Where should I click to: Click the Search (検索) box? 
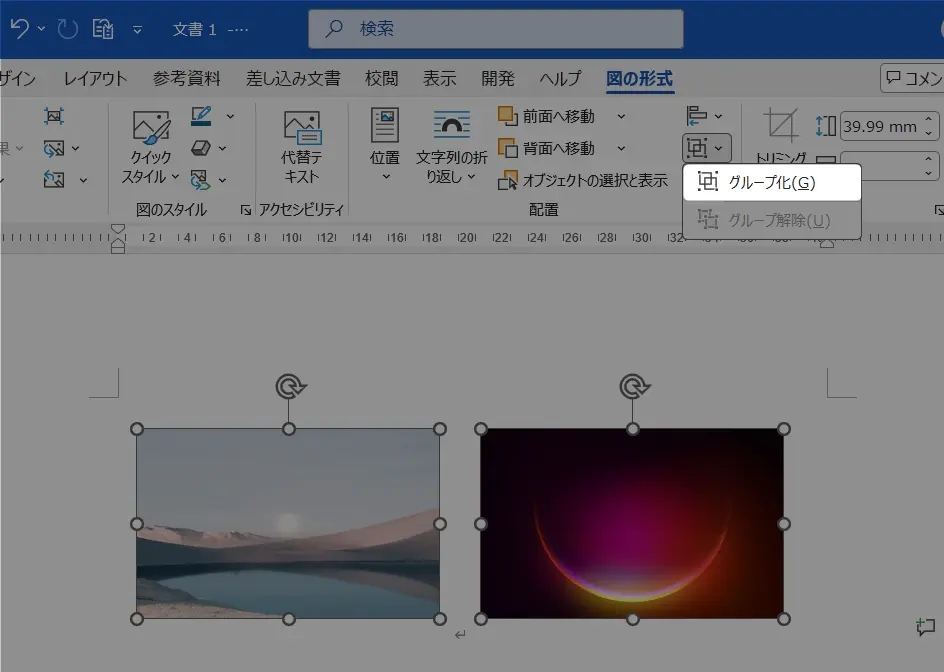point(495,28)
